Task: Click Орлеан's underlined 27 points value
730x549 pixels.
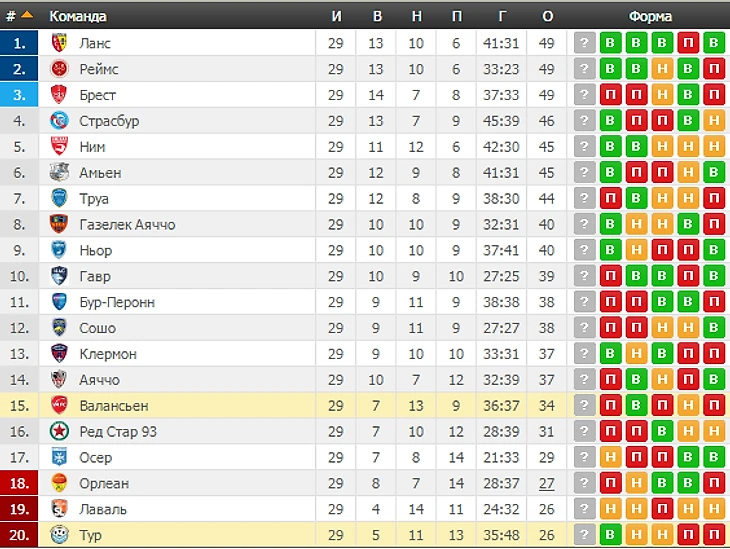Action: 547,483
